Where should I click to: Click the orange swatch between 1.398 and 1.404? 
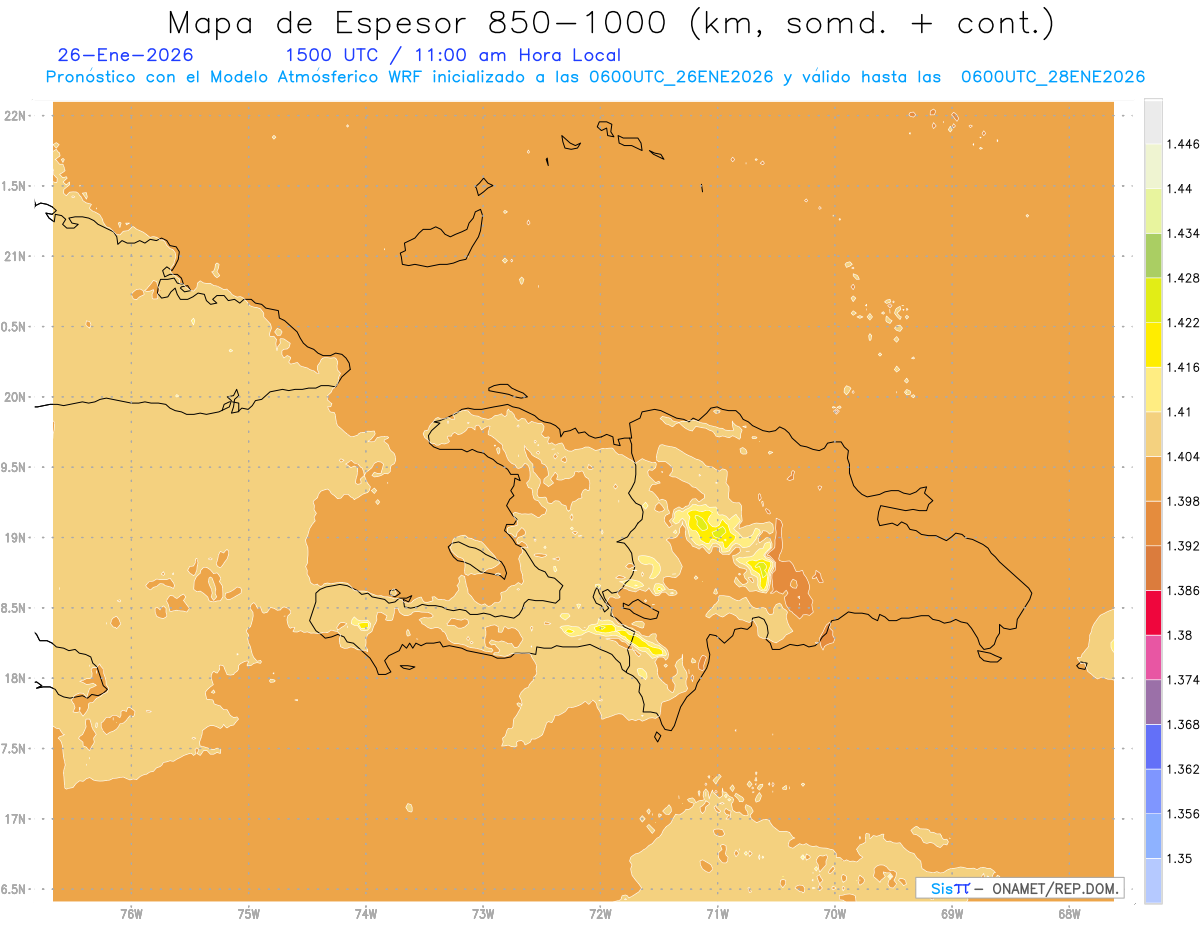tap(1153, 478)
